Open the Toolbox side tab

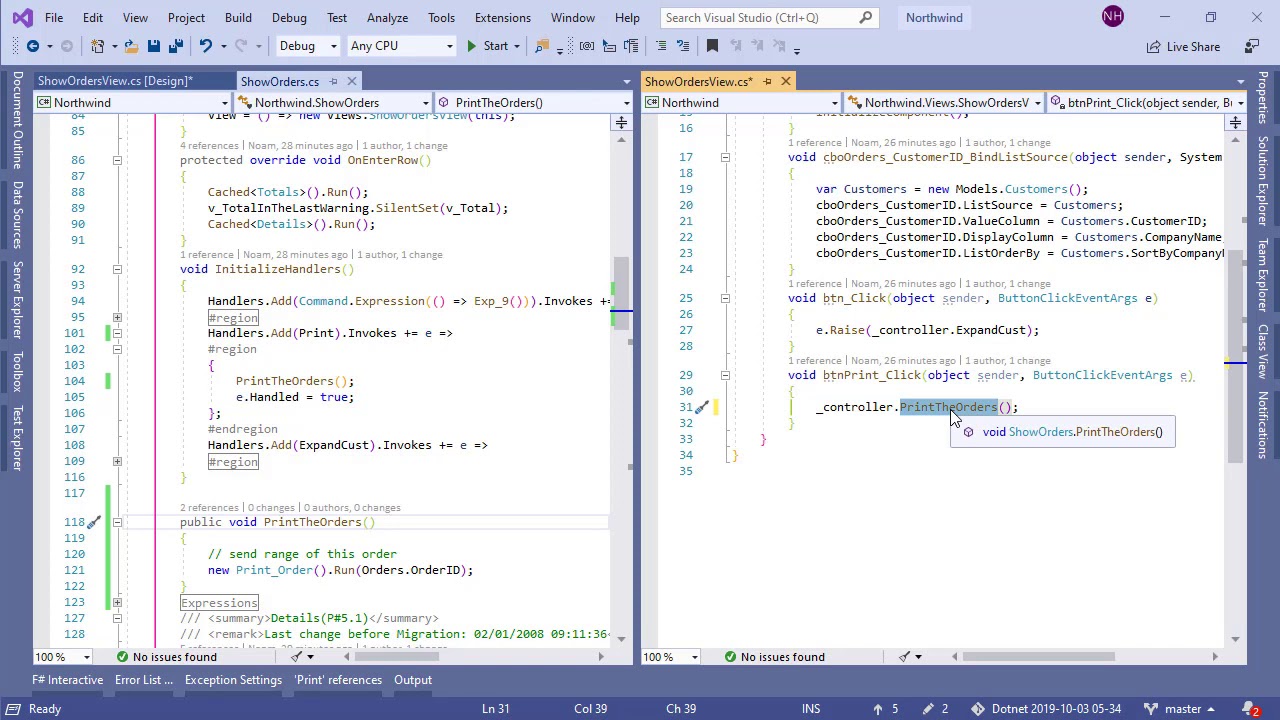[x=17, y=374]
